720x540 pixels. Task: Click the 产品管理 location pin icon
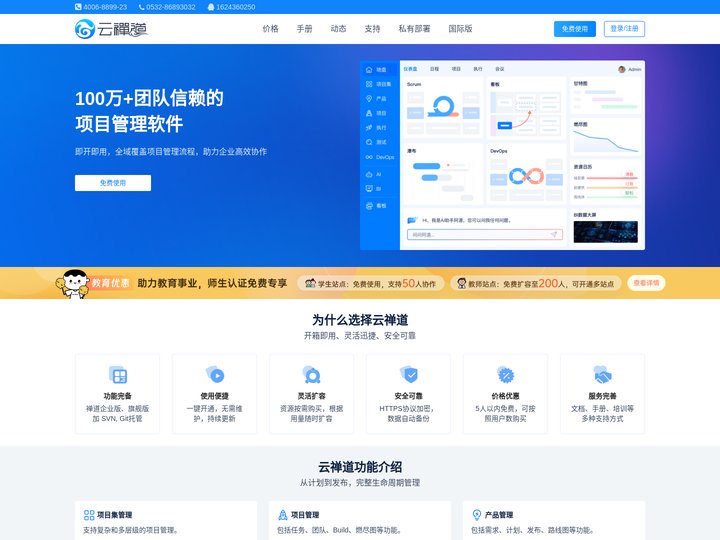pyautogui.click(x=477, y=515)
